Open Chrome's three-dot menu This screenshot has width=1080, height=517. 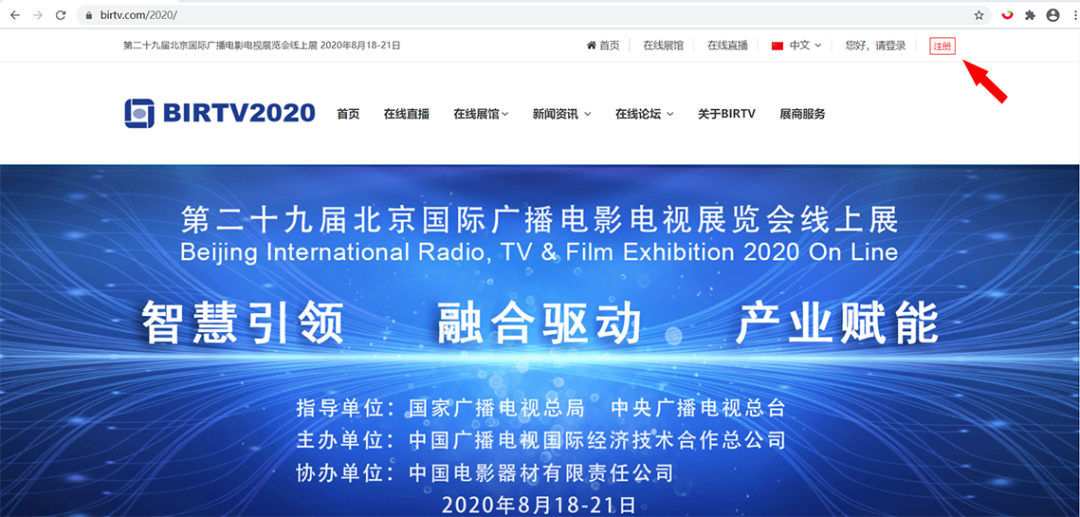pos(1073,15)
